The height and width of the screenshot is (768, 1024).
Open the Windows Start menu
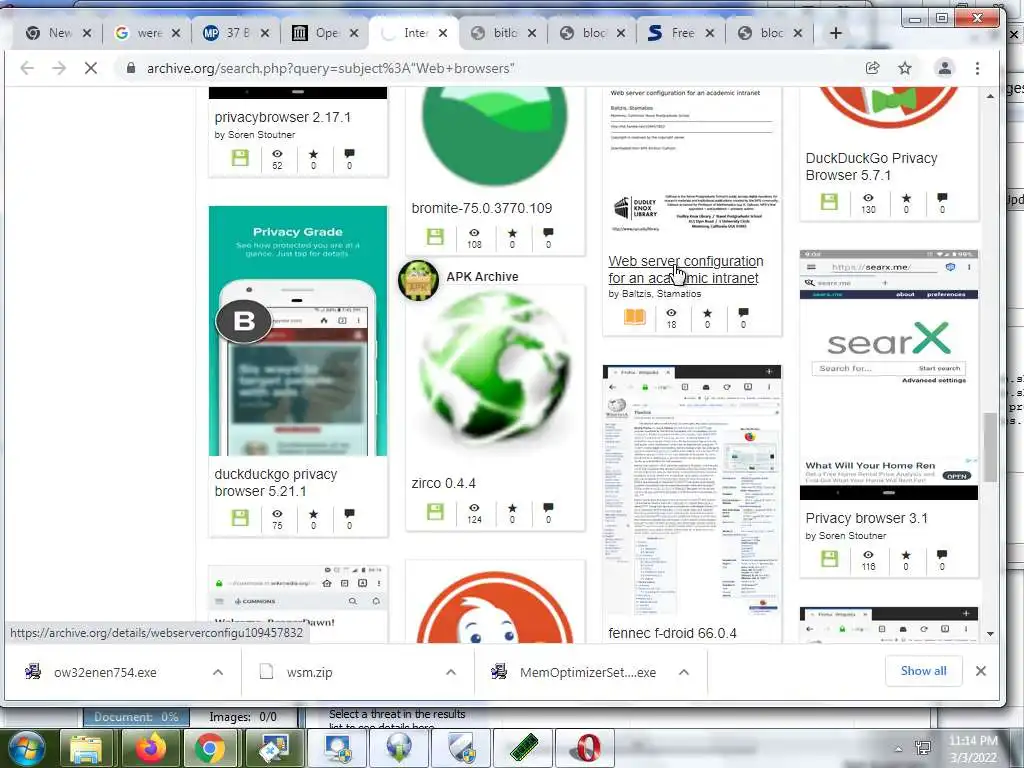click(x=26, y=748)
